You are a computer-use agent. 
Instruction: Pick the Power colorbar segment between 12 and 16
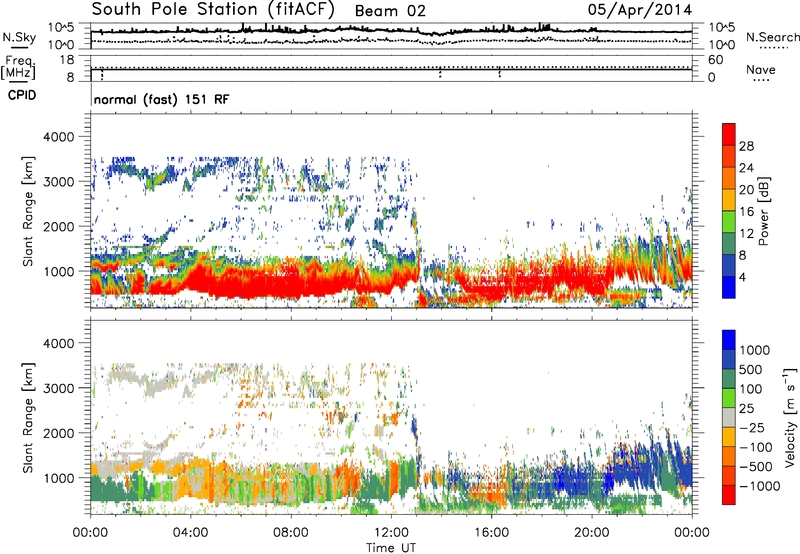click(x=729, y=221)
